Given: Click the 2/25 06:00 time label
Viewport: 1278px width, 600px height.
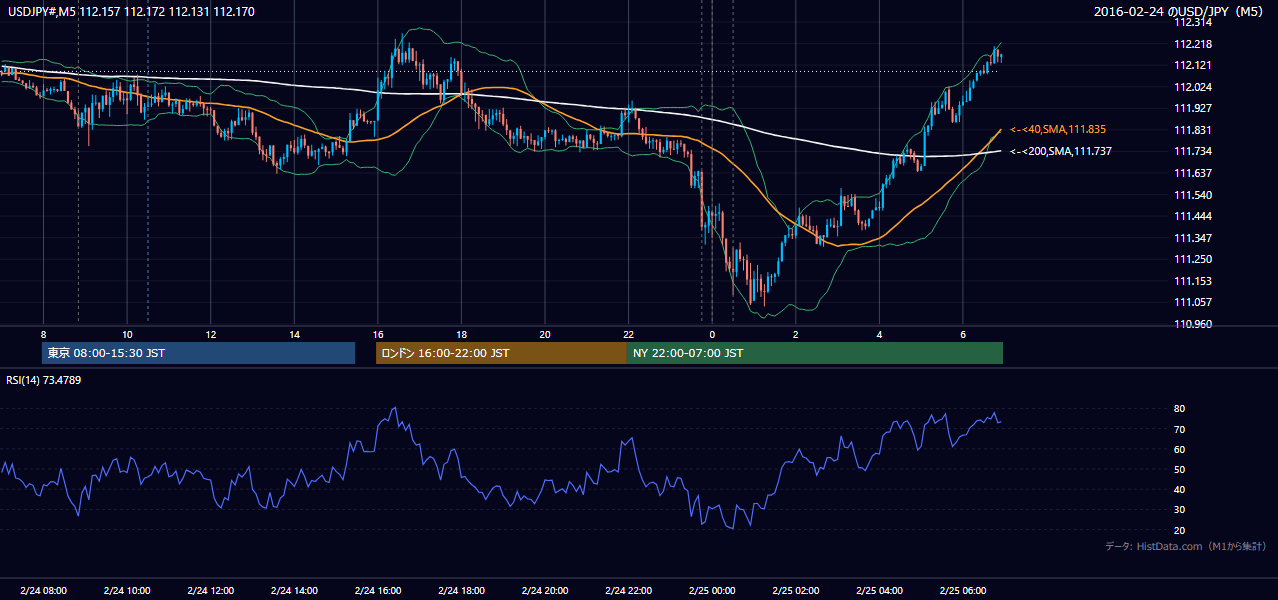Looking at the screenshot, I should [962, 591].
